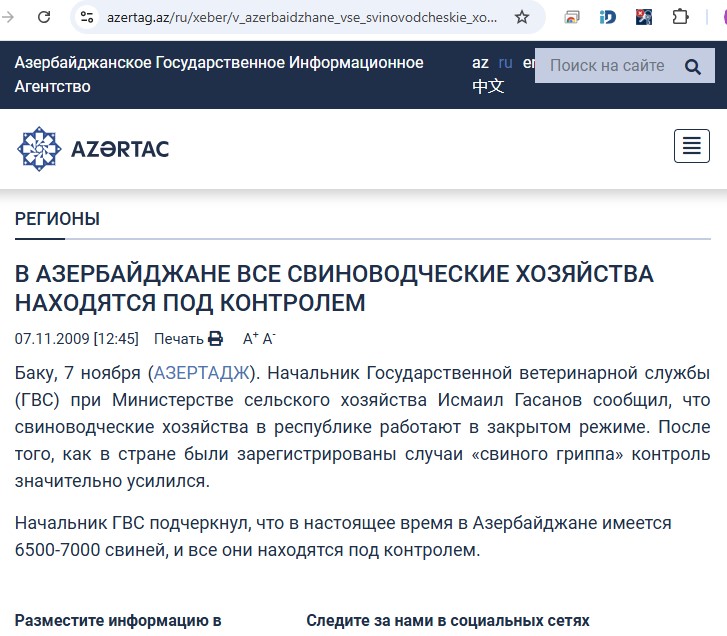Click the printer icon next to Печать

click(x=215, y=339)
